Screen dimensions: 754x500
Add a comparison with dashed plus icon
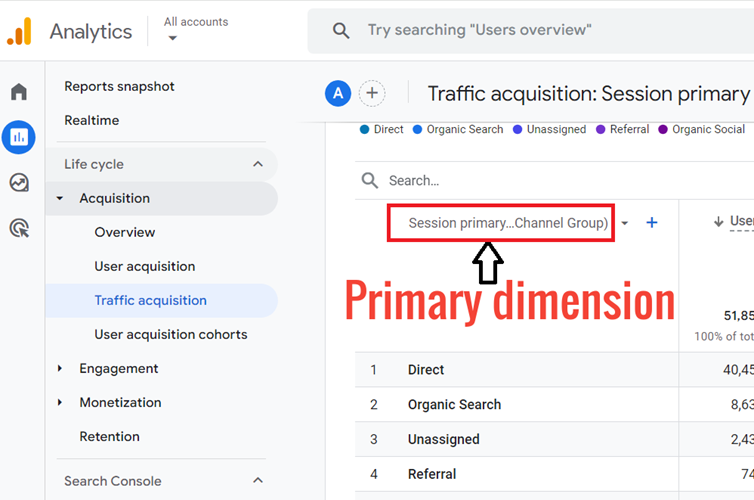pyautogui.click(x=372, y=93)
